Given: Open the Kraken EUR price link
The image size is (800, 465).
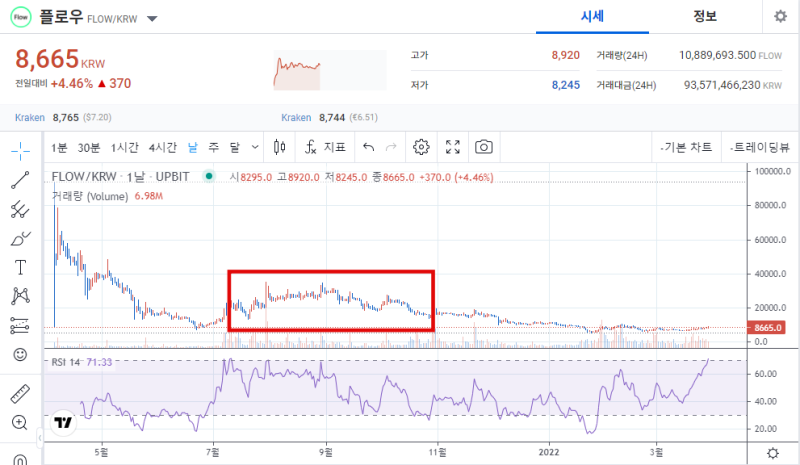Looking at the screenshot, I should [296, 117].
